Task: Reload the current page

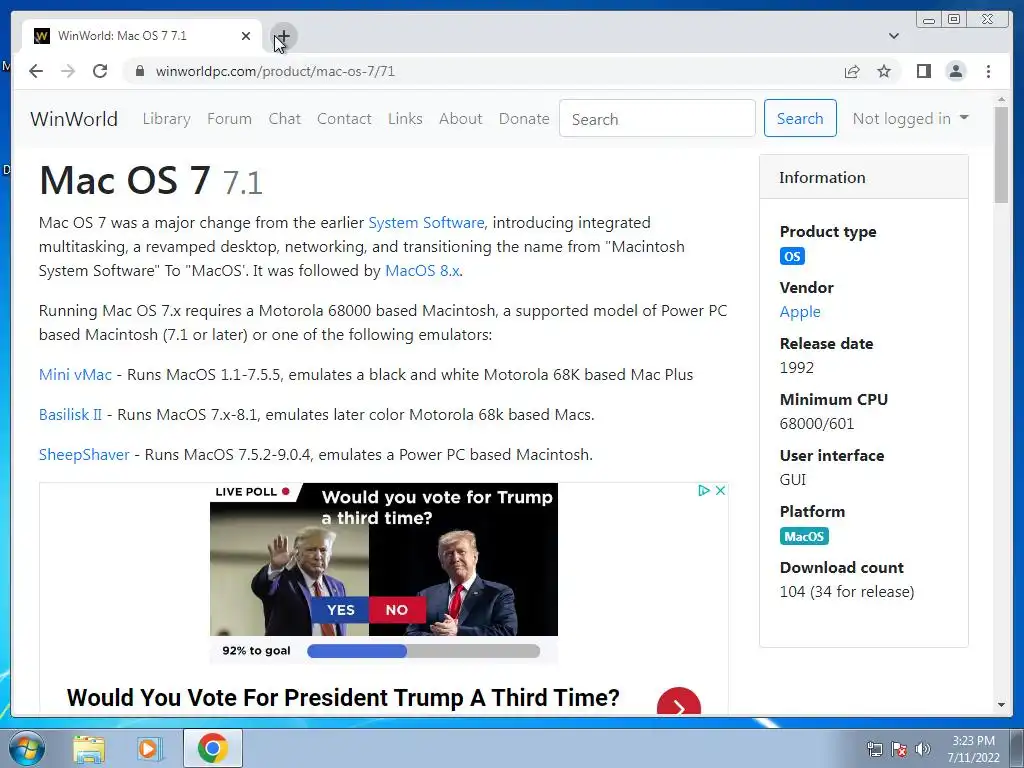Action: point(100,71)
